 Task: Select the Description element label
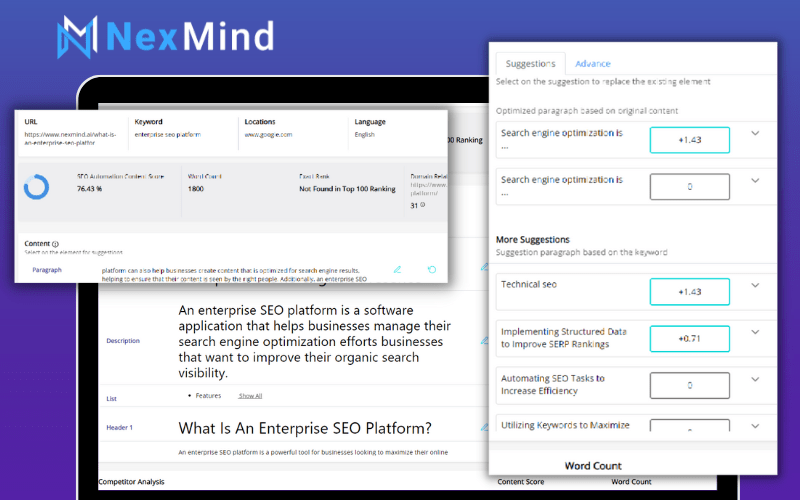tap(123, 341)
